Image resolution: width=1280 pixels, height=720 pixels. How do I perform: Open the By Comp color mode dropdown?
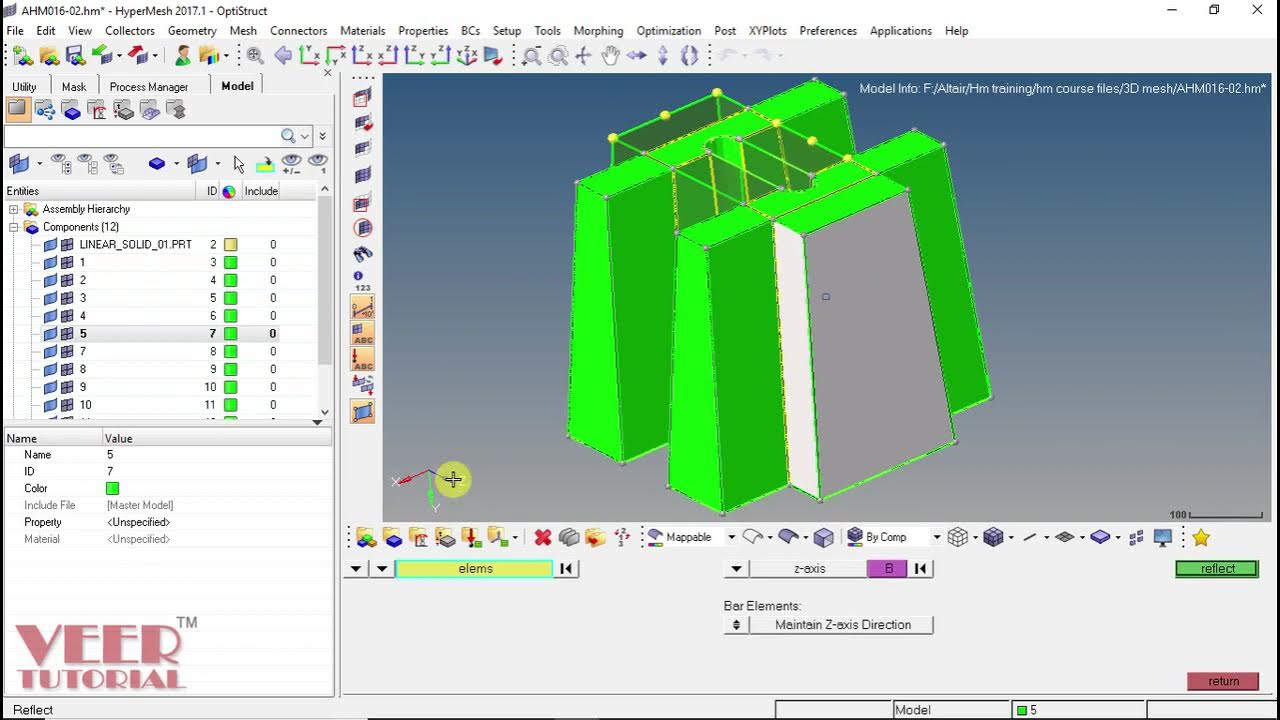[936, 538]
